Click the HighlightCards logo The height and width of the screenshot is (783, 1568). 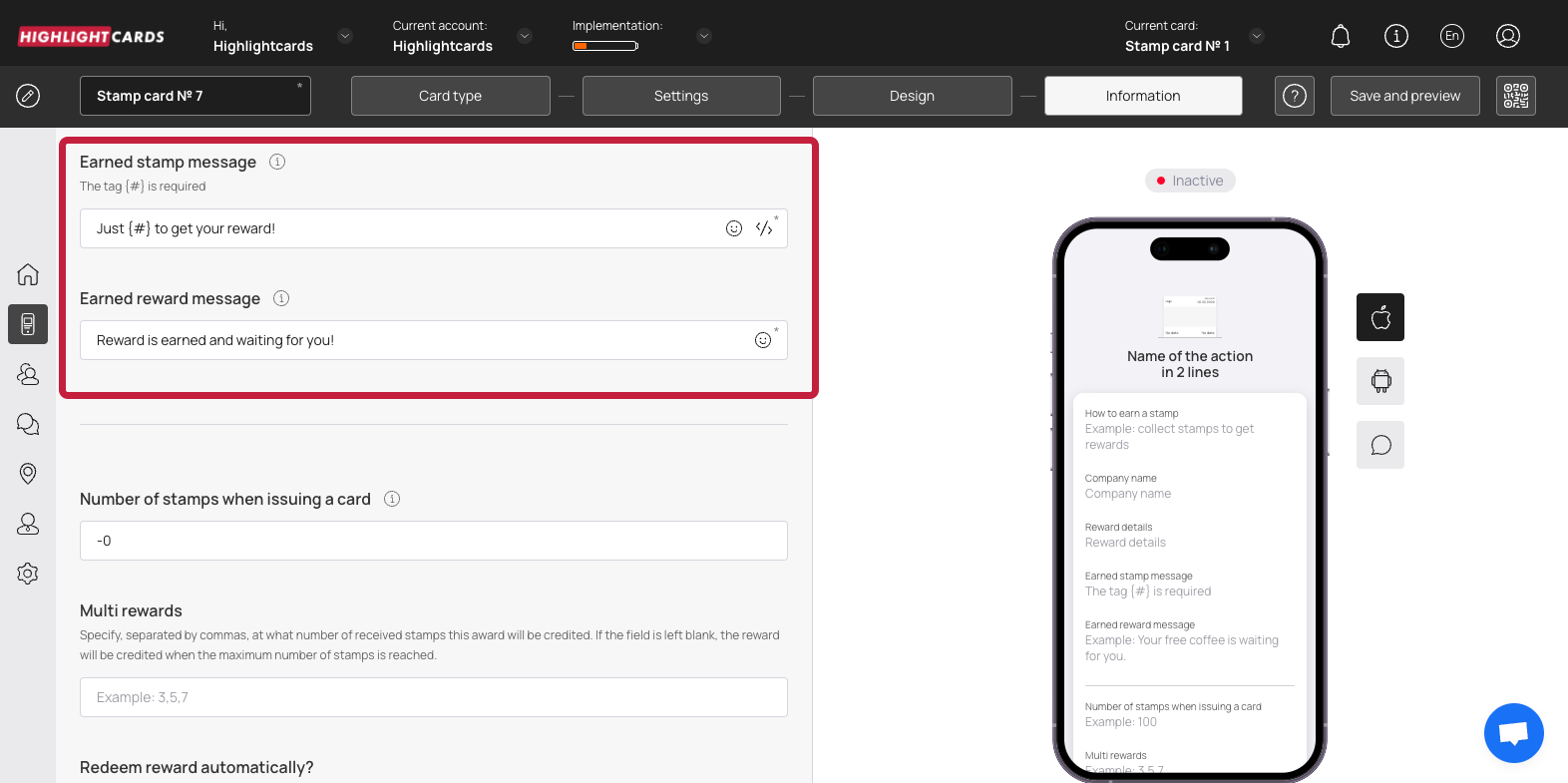click(92, 37)
